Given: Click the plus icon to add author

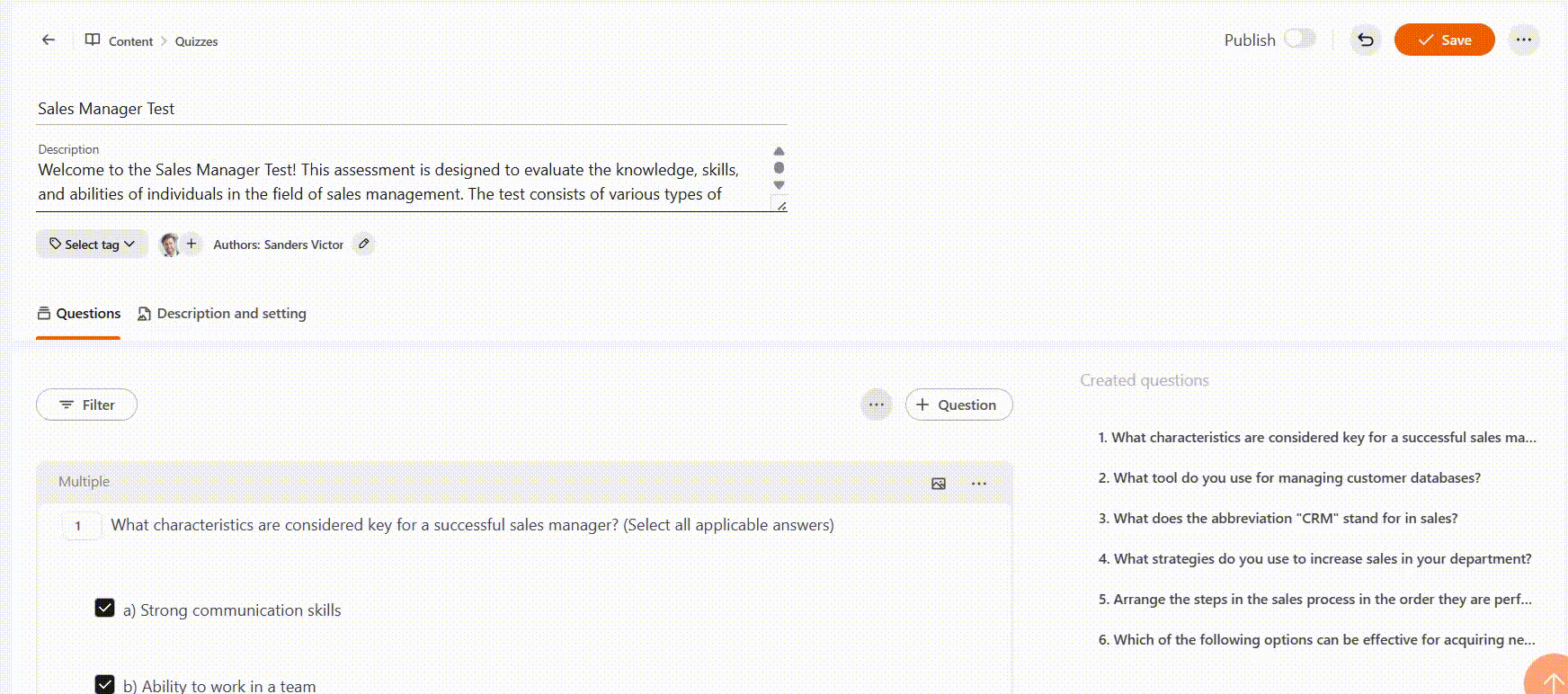Looking at the screenshot, I should click(192, 244).
